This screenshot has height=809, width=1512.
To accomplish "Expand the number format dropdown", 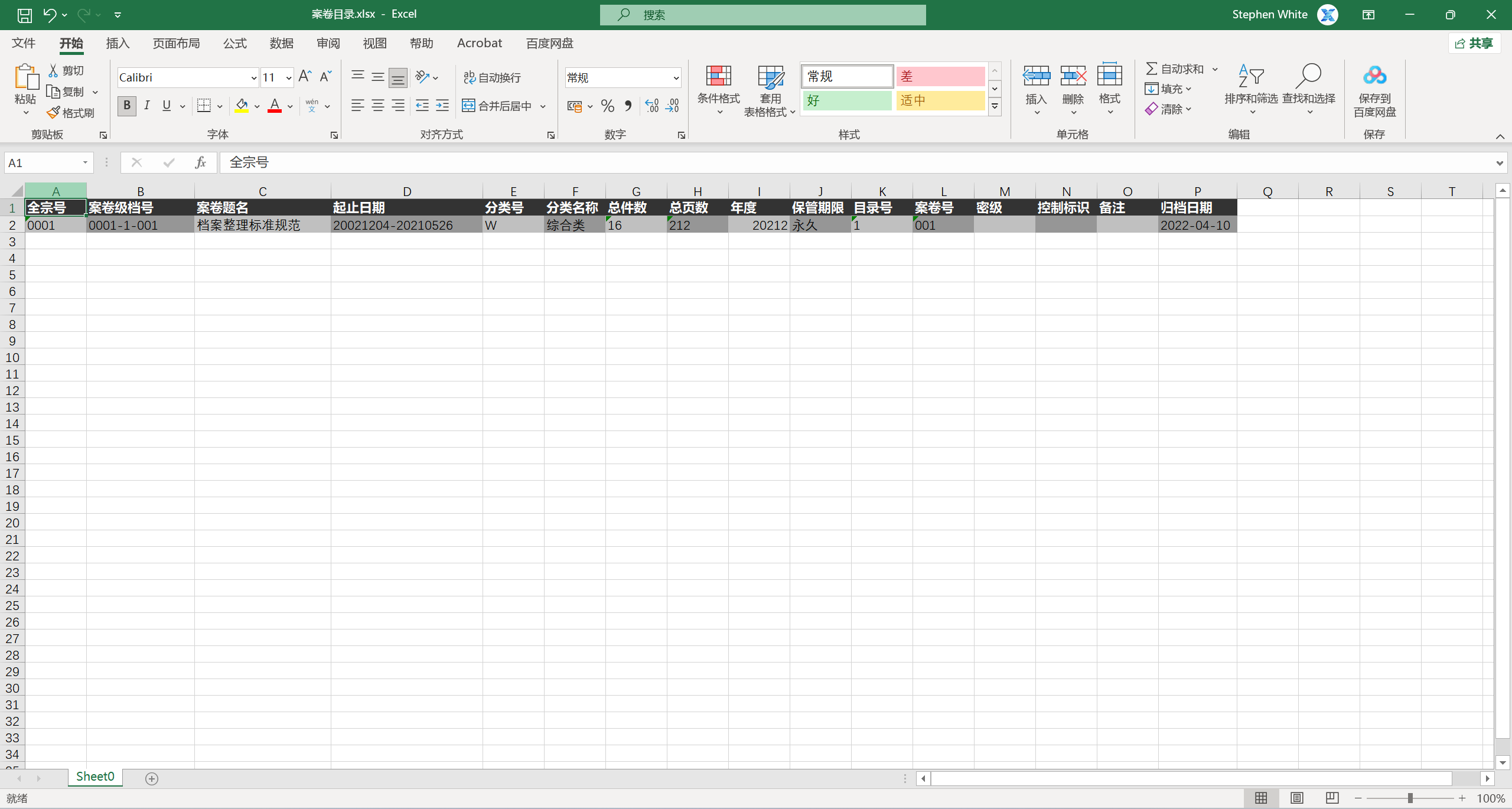I will (676, 78).
